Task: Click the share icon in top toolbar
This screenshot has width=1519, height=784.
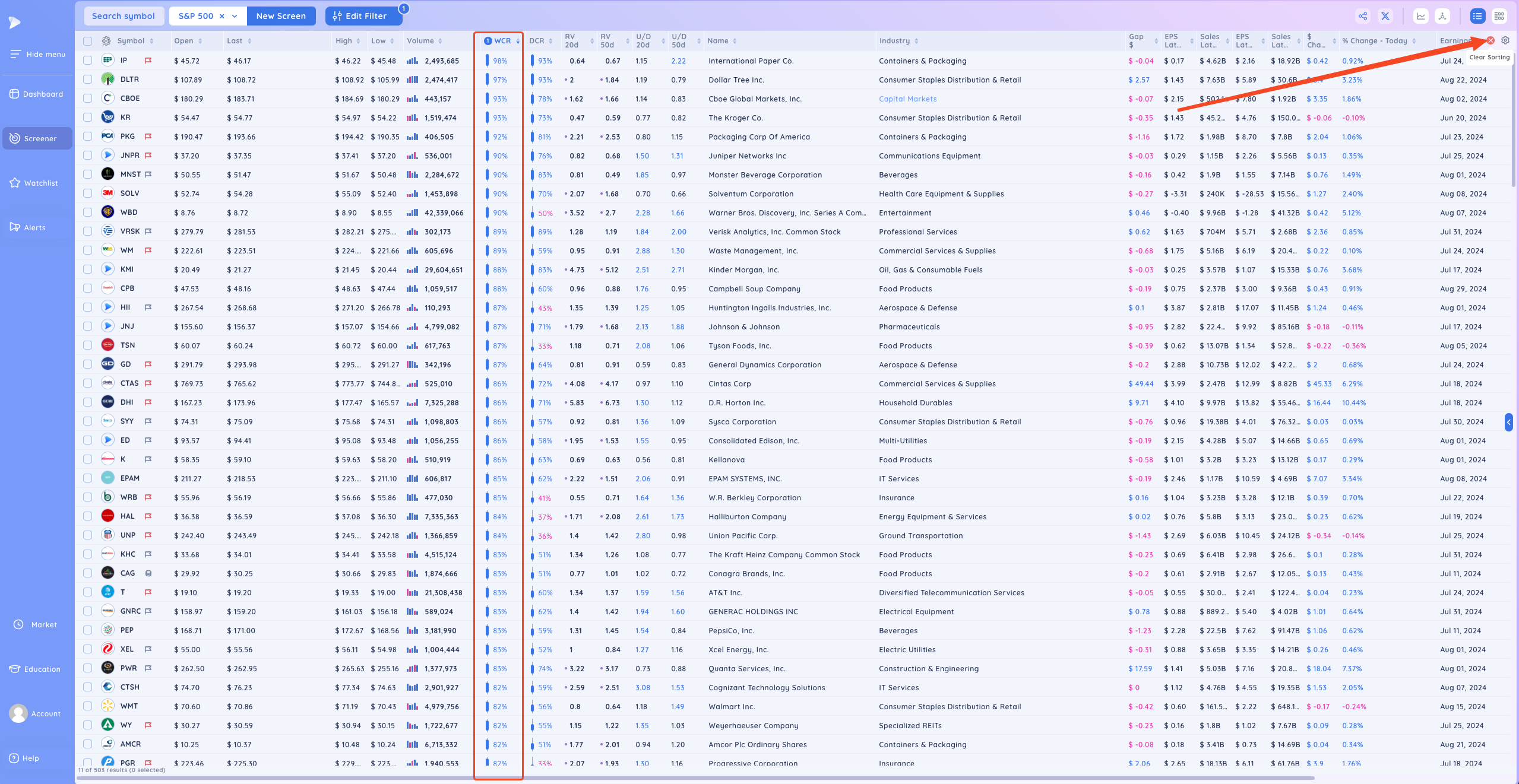Action: [x=1363, y=16]
